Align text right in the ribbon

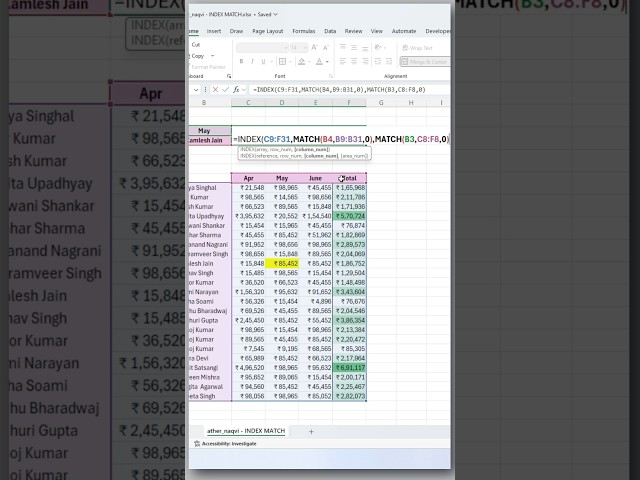tap(365, 62)
